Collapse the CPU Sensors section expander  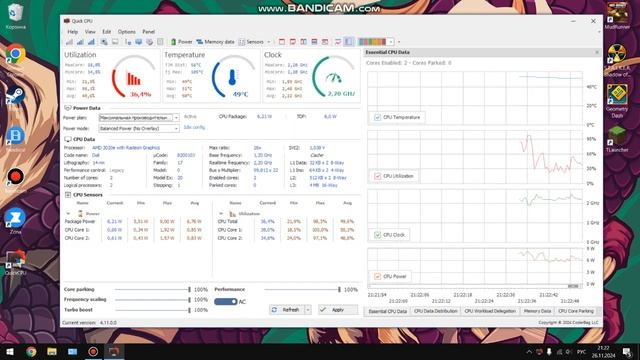coord(68,195)
